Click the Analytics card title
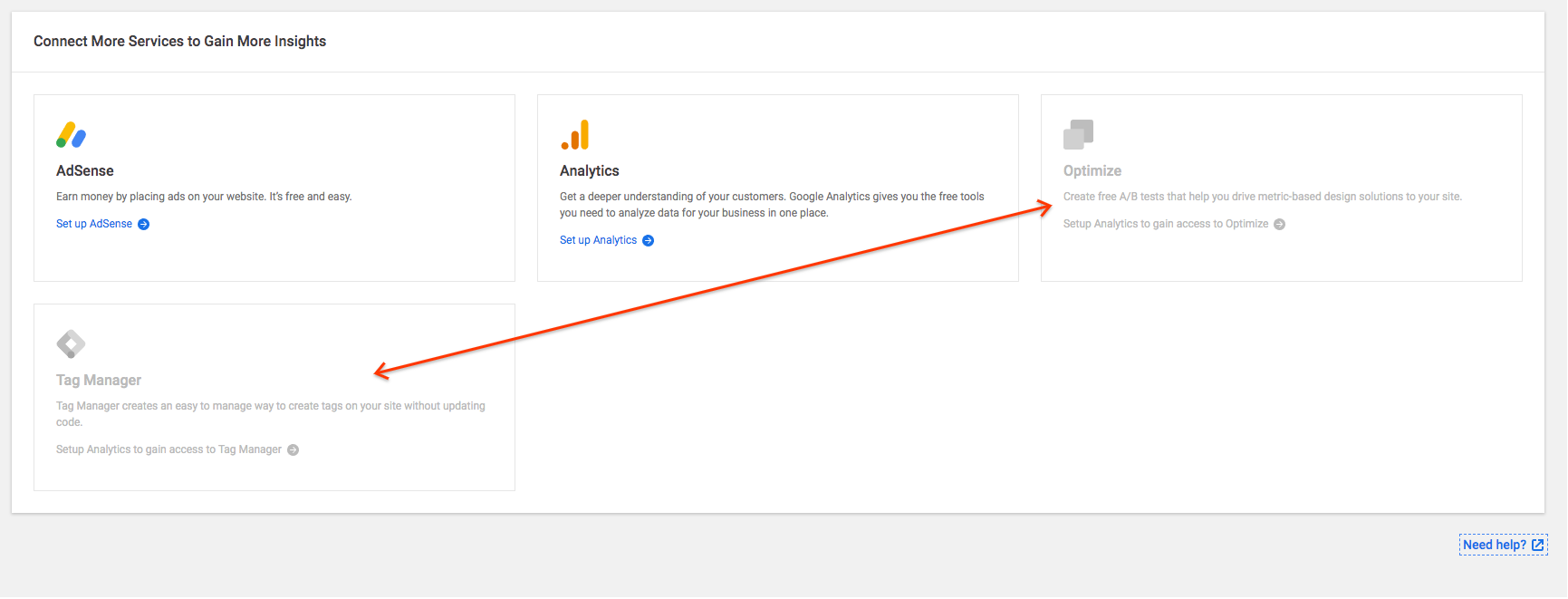Screen dimensions: 1568x599 (x=590, y=171)
